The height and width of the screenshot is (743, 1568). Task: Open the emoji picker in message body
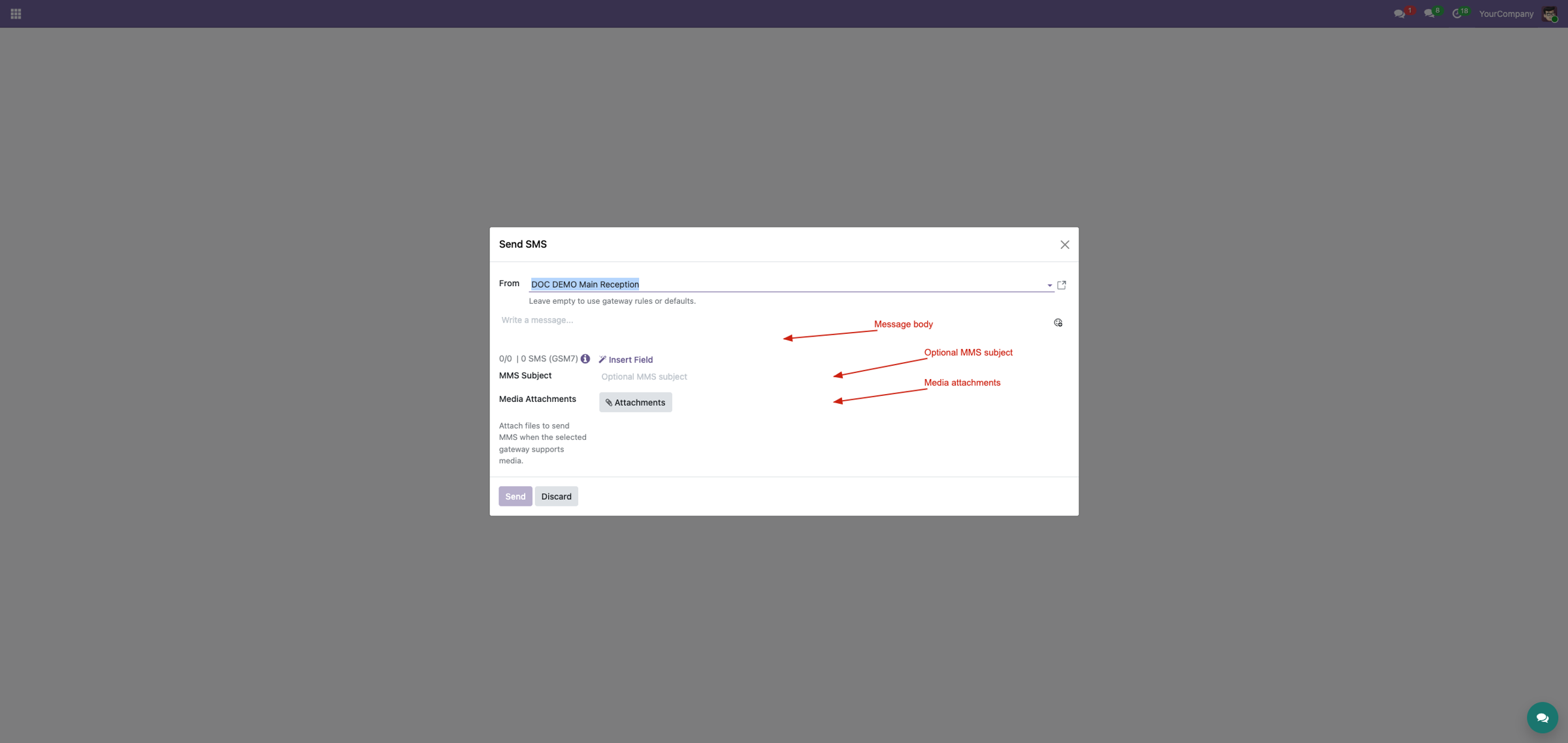pos(1058,323)
